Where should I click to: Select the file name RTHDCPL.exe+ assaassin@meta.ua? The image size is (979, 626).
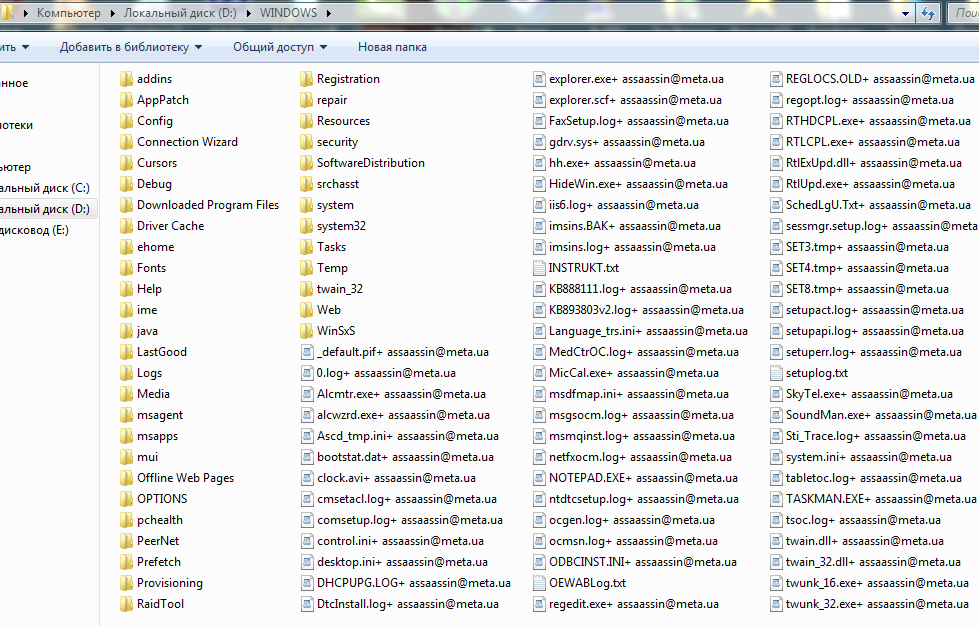click(878, 121)
